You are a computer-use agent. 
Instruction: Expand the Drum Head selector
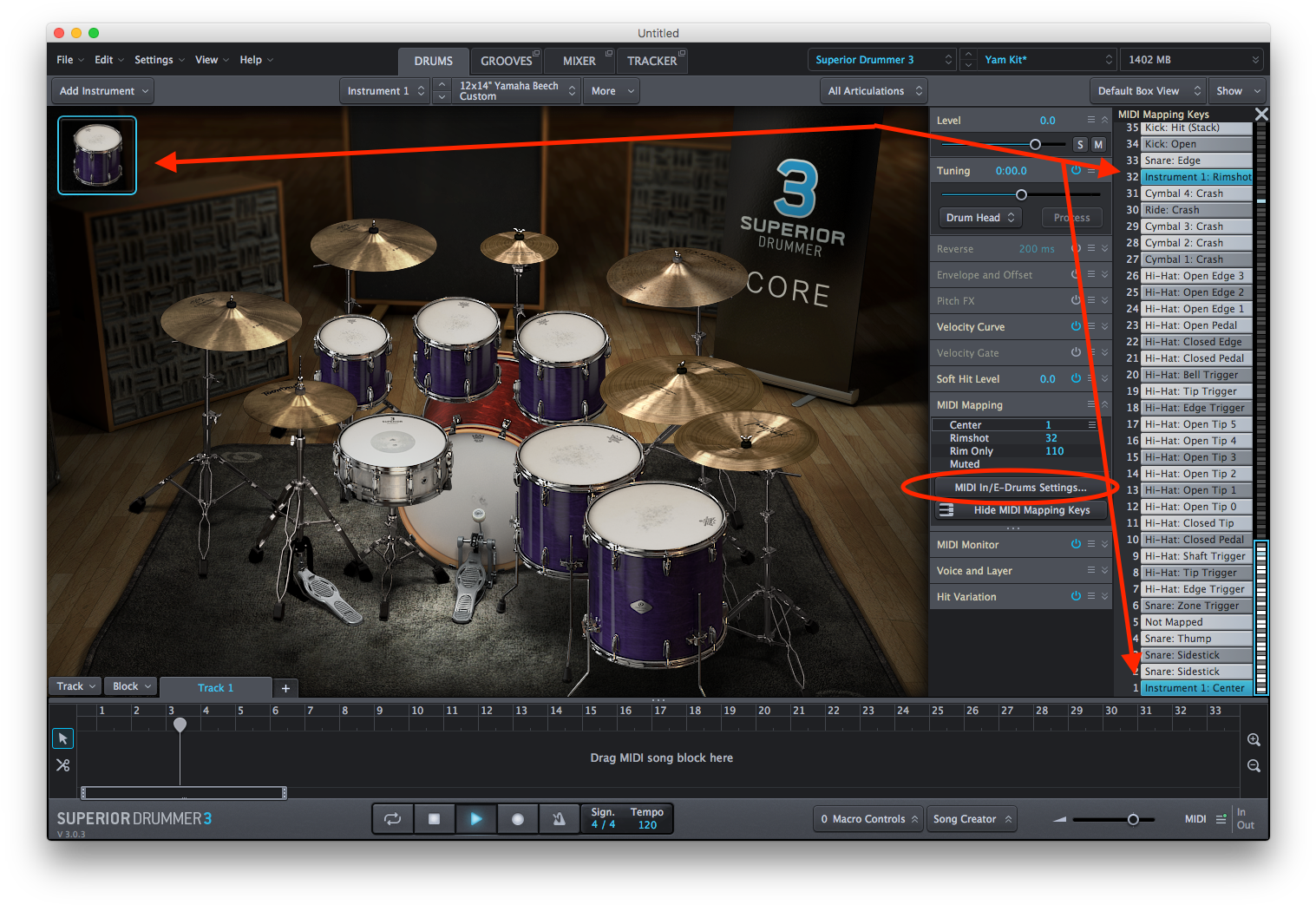[x=979, y=218]
